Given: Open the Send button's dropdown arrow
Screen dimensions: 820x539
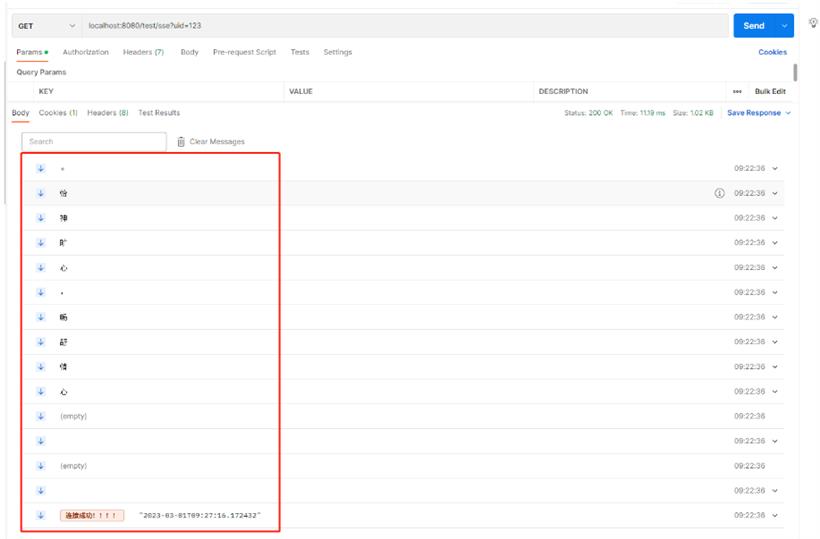Looking at the screenshot, I should (784, 26).
